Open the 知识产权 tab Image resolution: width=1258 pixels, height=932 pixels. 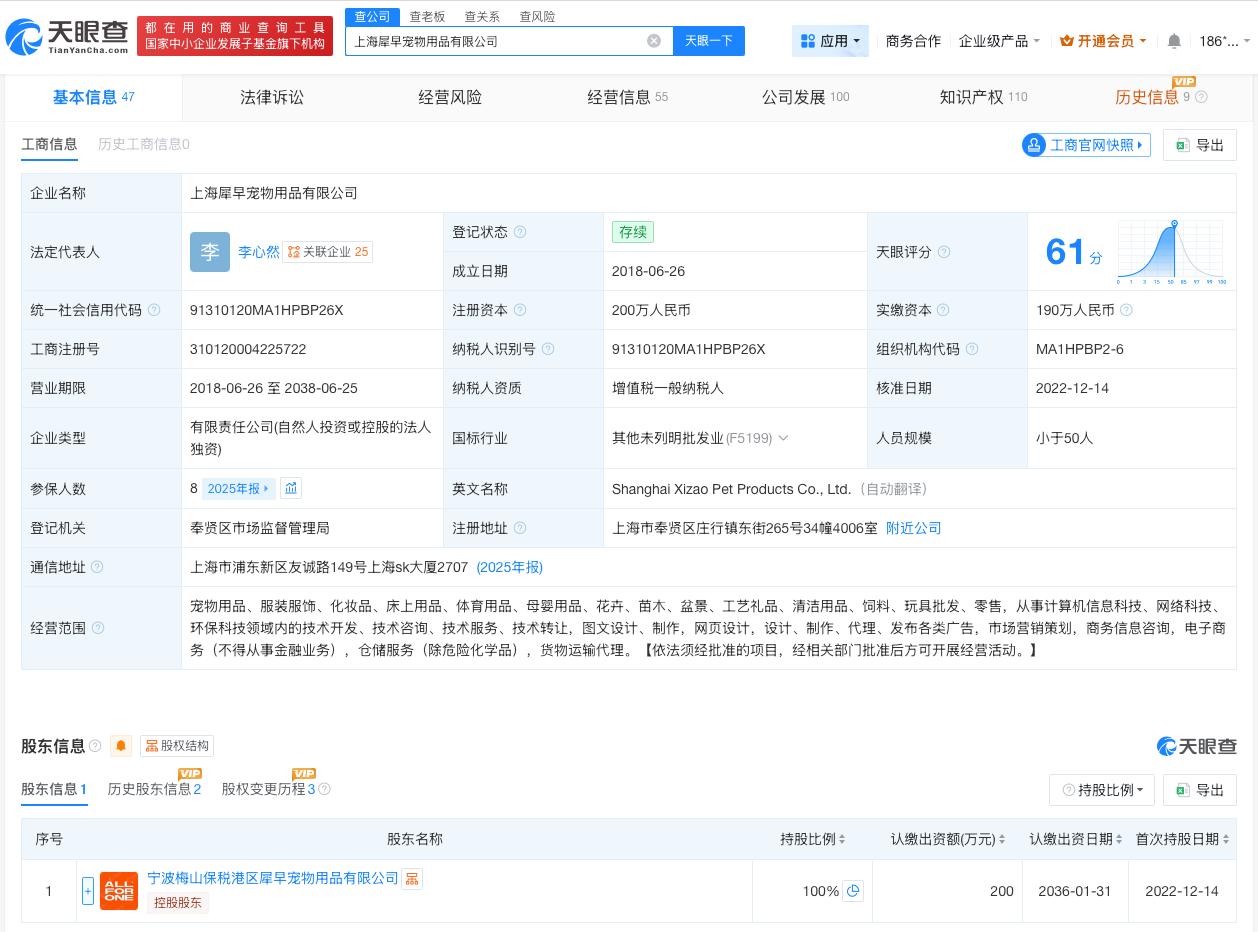(x=983, y=97)
